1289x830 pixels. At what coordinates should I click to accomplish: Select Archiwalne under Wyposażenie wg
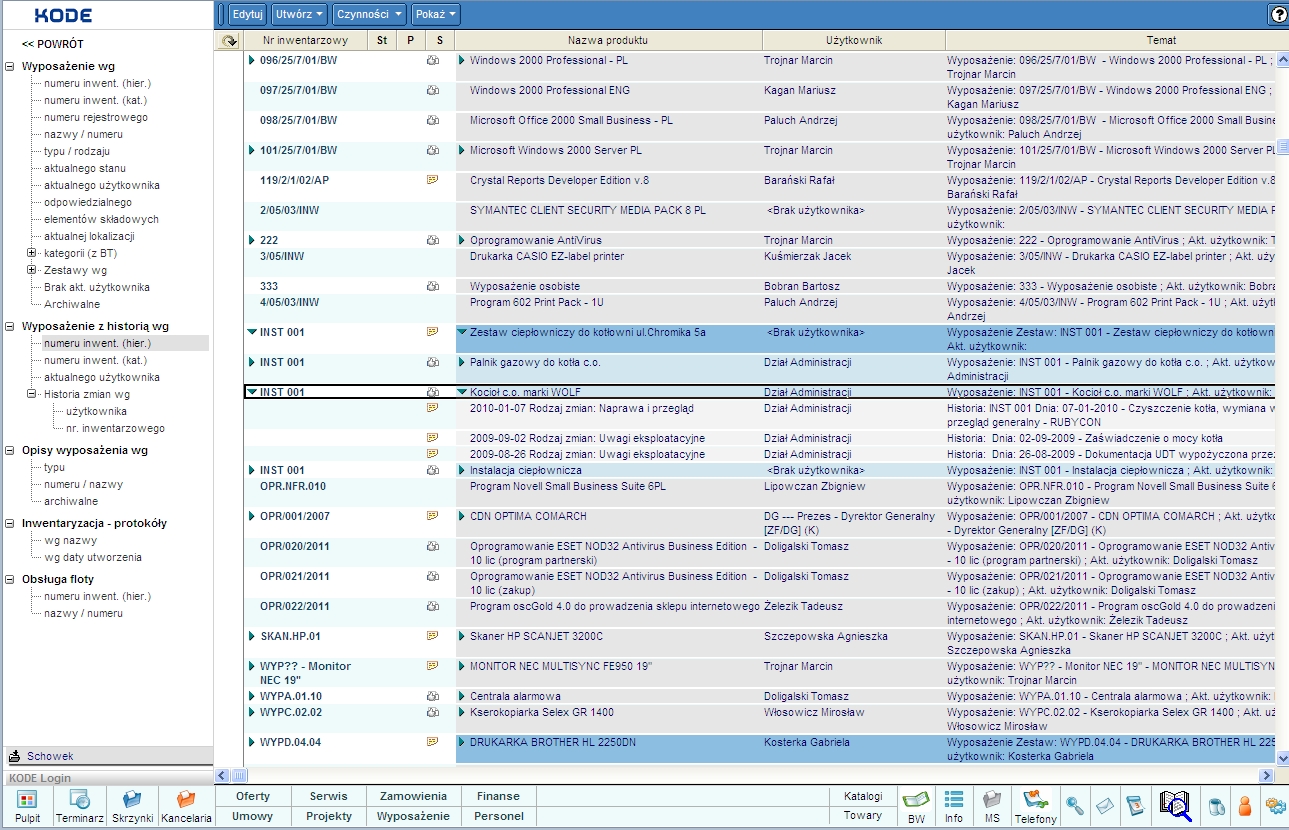tap(72, 304)
